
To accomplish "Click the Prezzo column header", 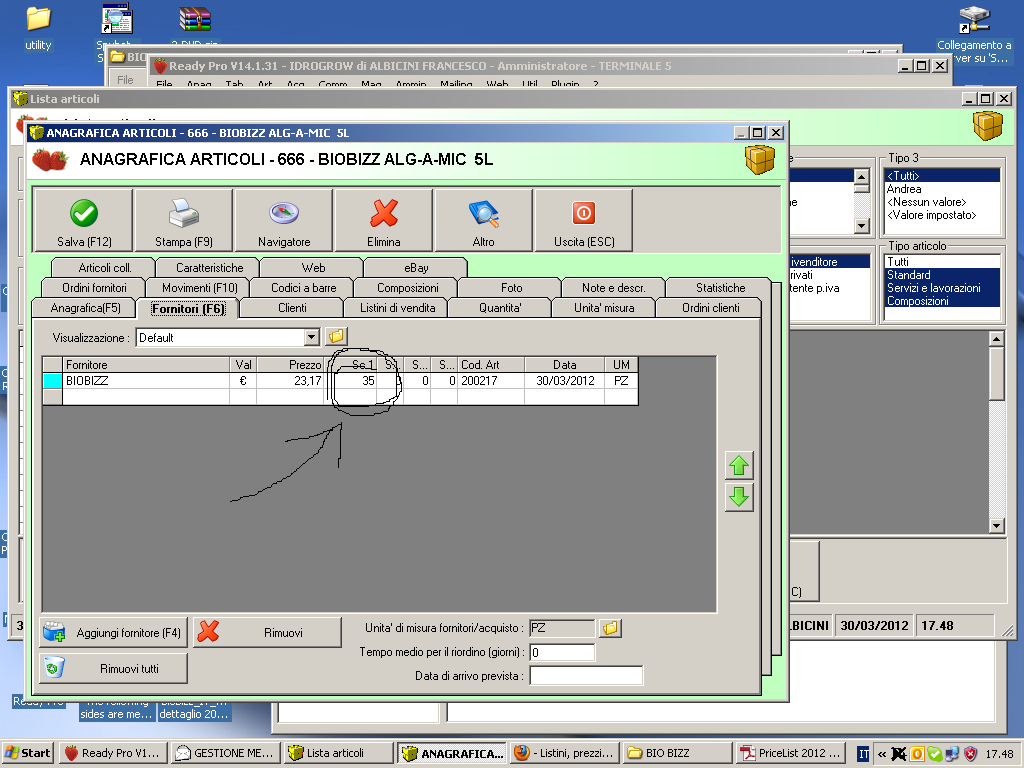I will point(290,364).
